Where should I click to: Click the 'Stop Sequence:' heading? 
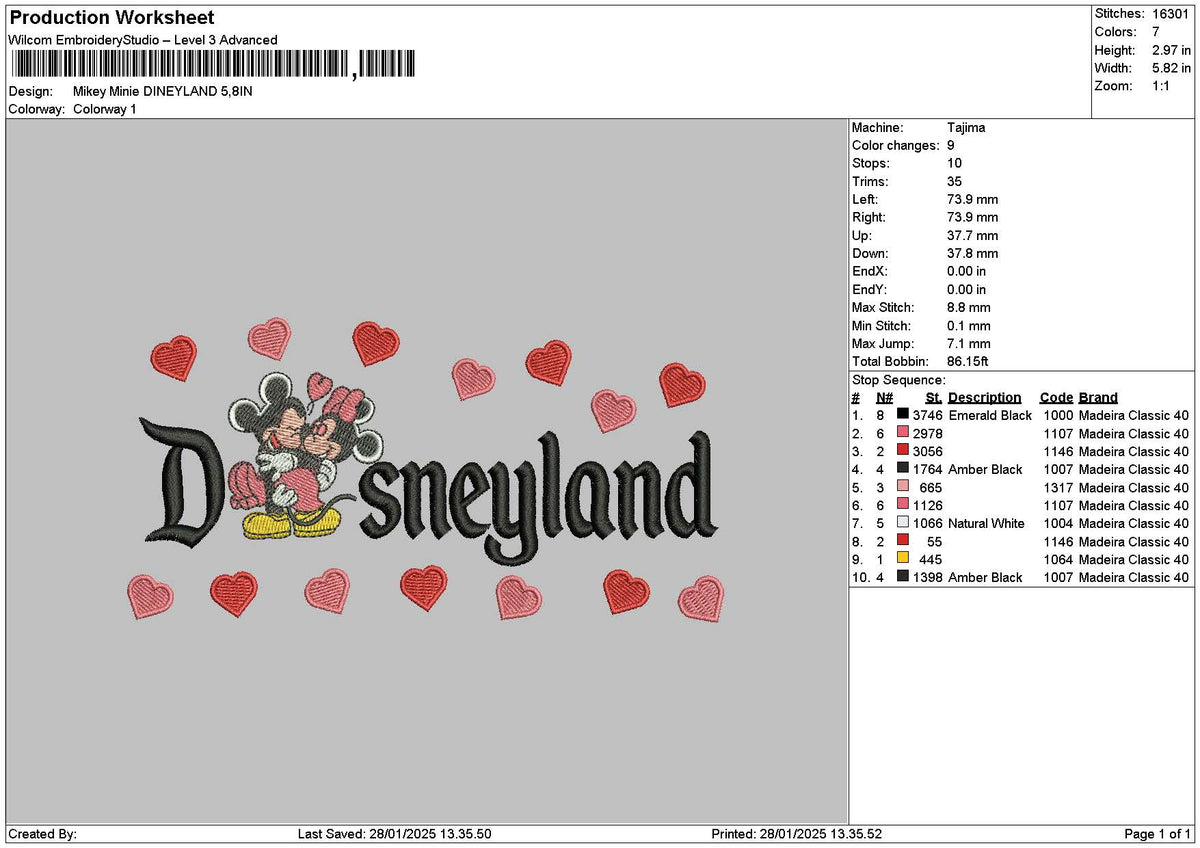pyautogui.click(x=898, y=380)
